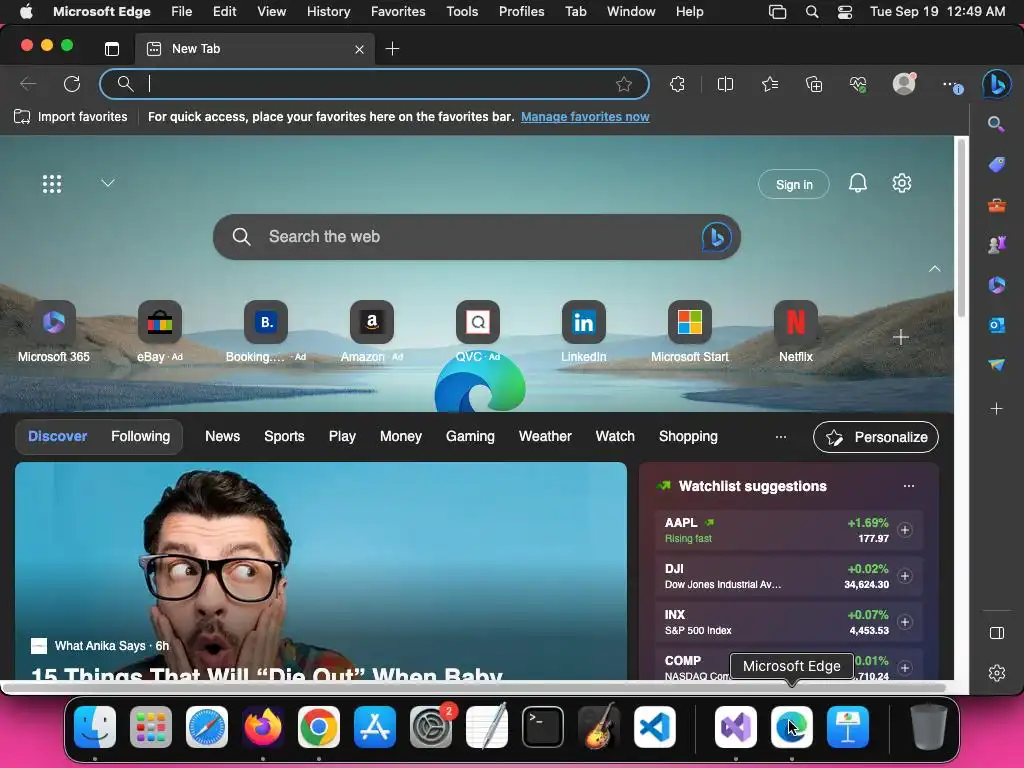Open Firefox from the Dock
This screenshot has width=1024, height=768.
[263, 726]
